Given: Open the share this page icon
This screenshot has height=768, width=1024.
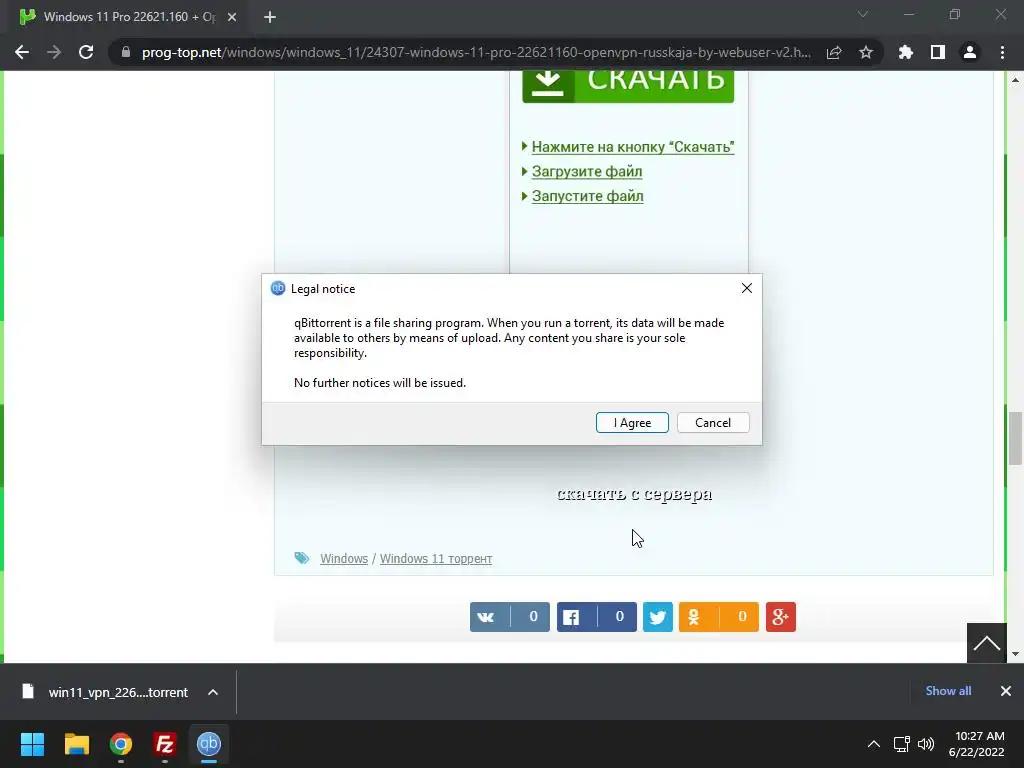Looking at the screenshot, I should pyautogui.click(x=833, y=52).
